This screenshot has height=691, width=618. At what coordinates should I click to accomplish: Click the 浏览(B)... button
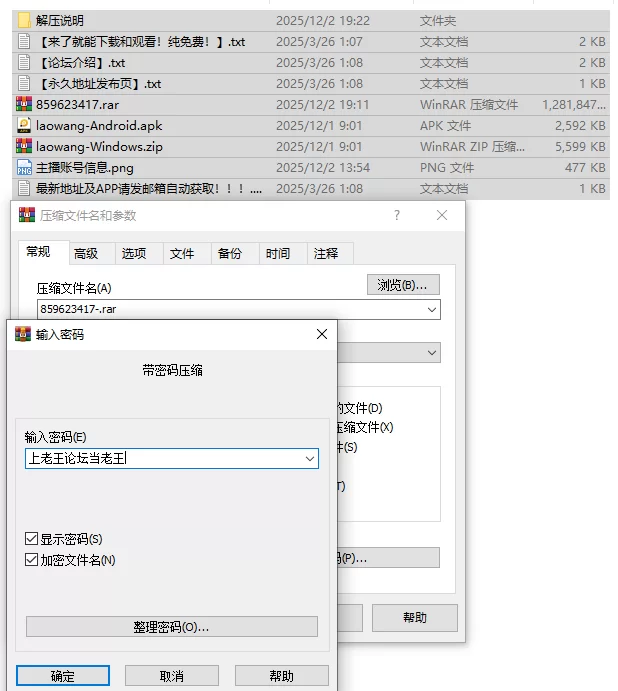click(x=403, y=285)
